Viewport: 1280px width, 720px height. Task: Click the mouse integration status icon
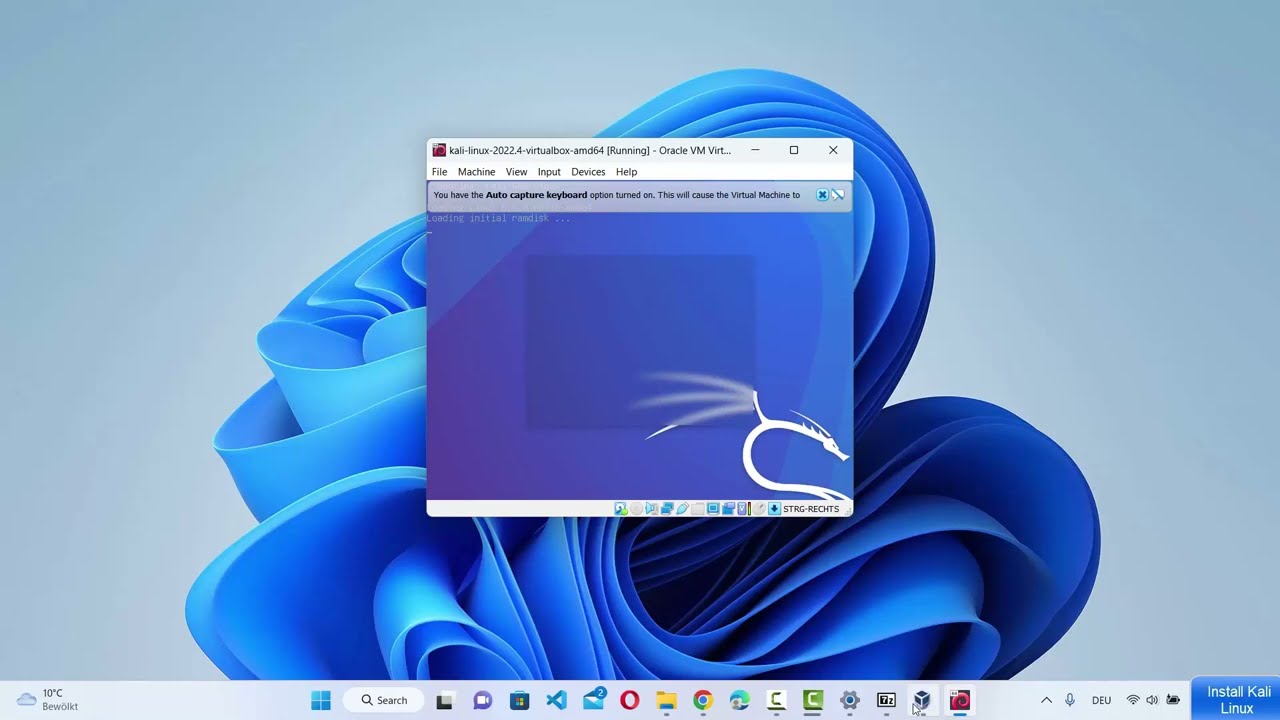758,509
